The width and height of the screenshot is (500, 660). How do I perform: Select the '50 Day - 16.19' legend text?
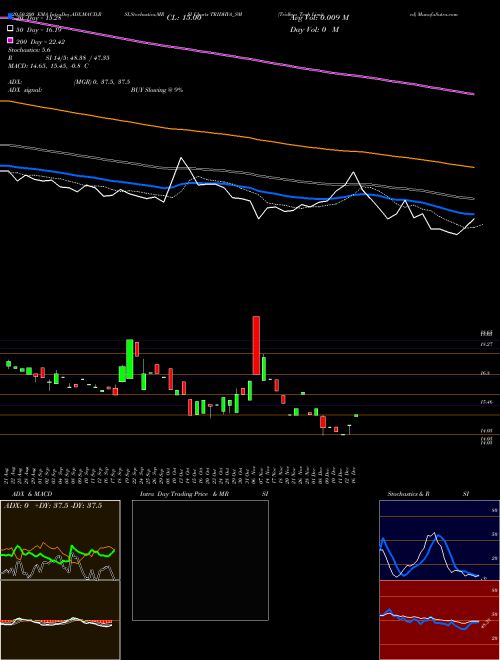[x=38, y=30]
